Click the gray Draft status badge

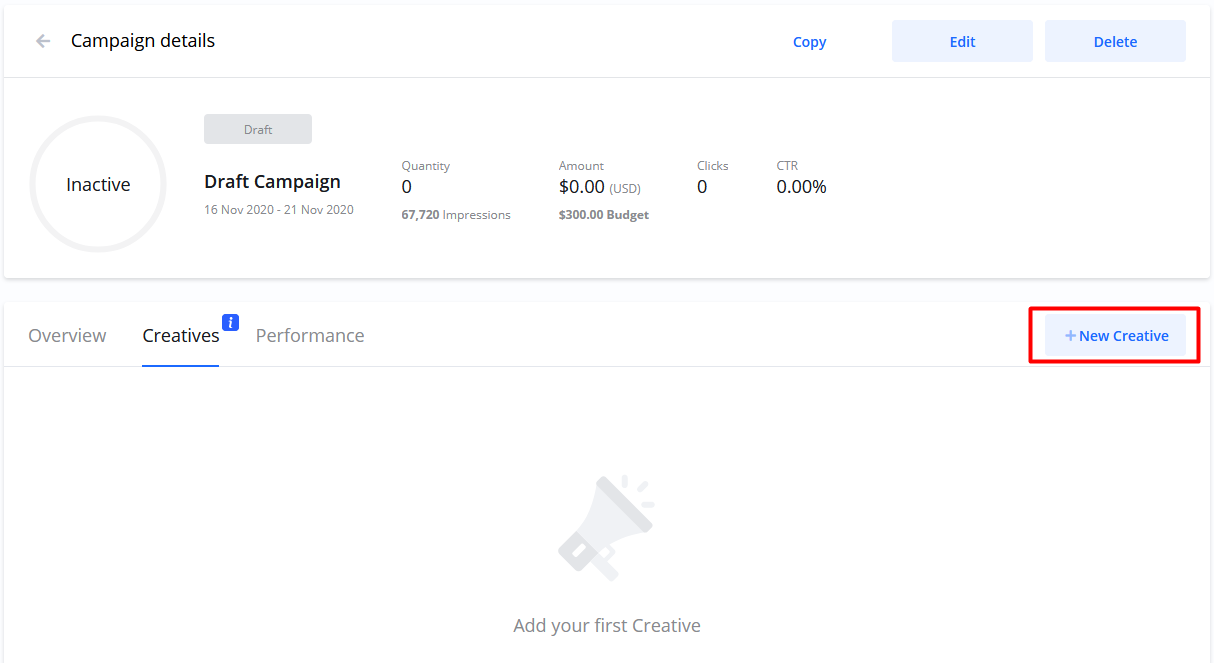[x=258, y=129]
